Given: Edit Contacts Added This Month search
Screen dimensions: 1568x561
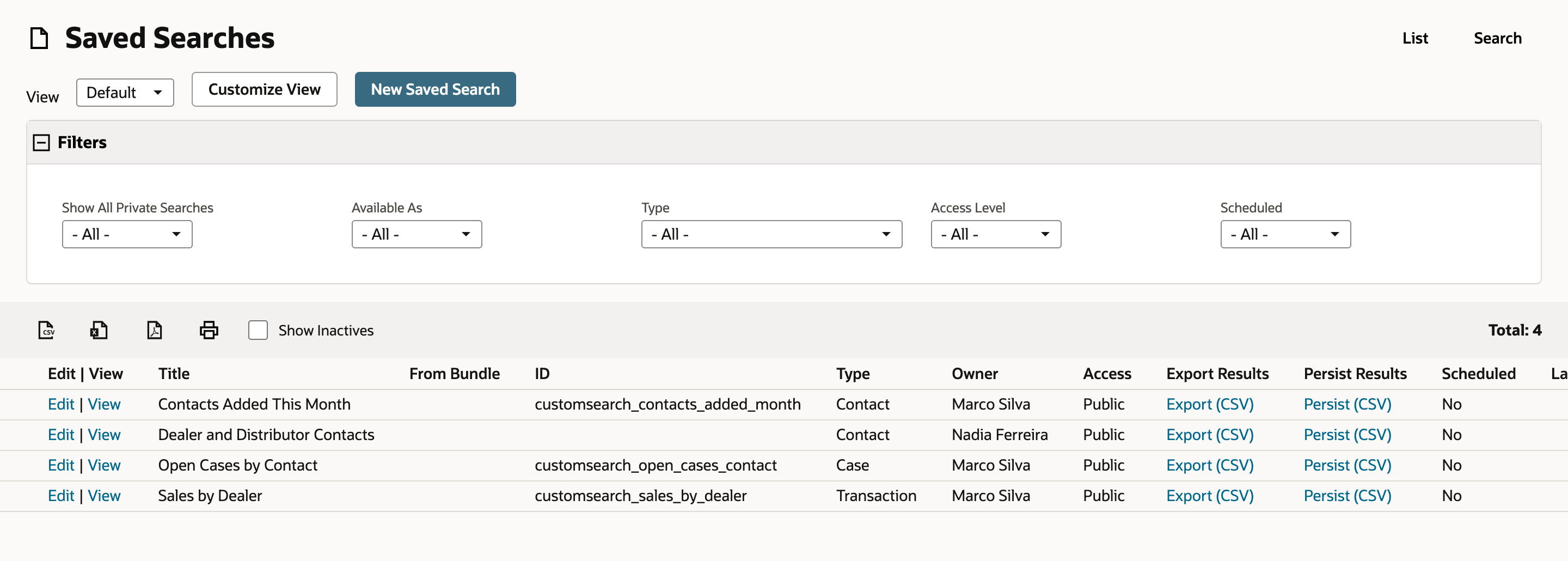Looking at the screenshot, I should click(61, 405).
